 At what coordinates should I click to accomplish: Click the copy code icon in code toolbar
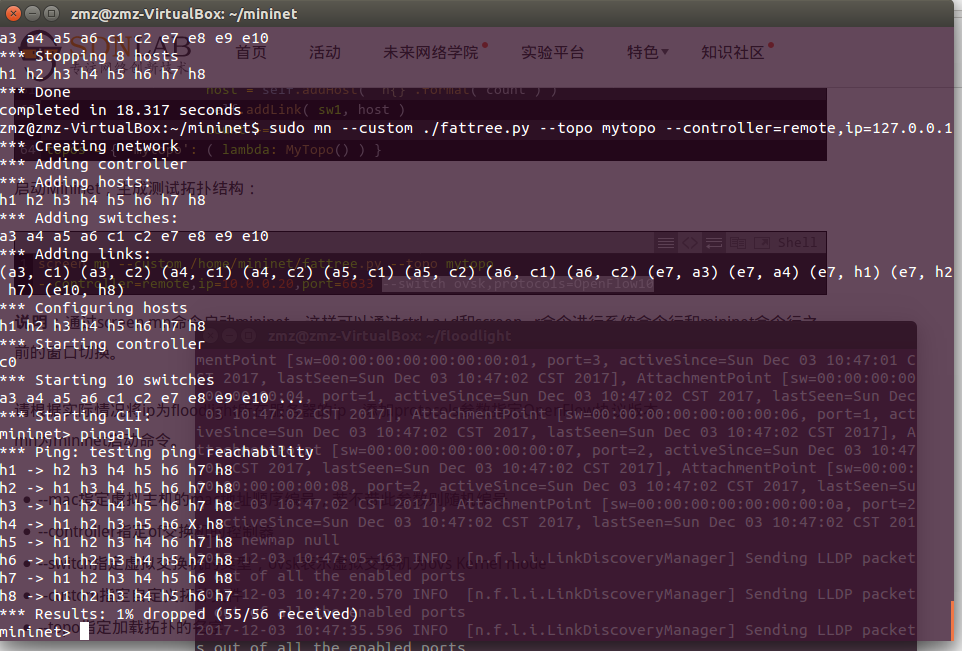737,243
